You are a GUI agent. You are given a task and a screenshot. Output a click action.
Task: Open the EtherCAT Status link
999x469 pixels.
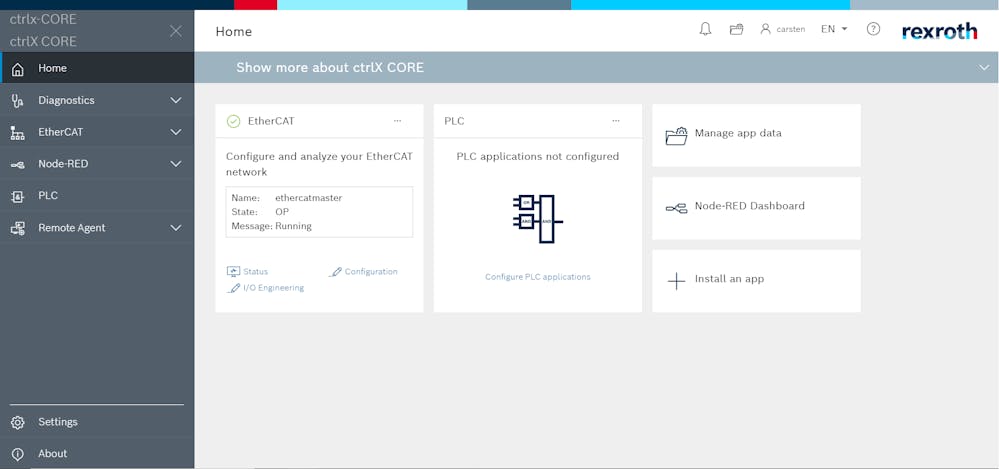[255, 271]
